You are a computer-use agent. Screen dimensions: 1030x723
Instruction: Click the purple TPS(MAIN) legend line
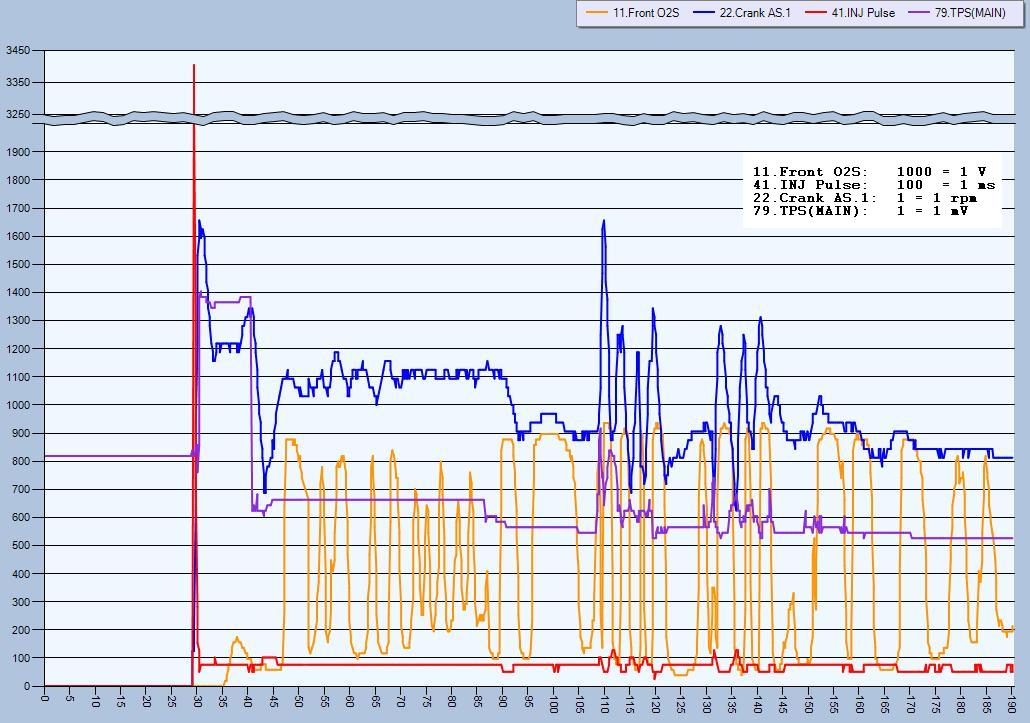point(918,12)
